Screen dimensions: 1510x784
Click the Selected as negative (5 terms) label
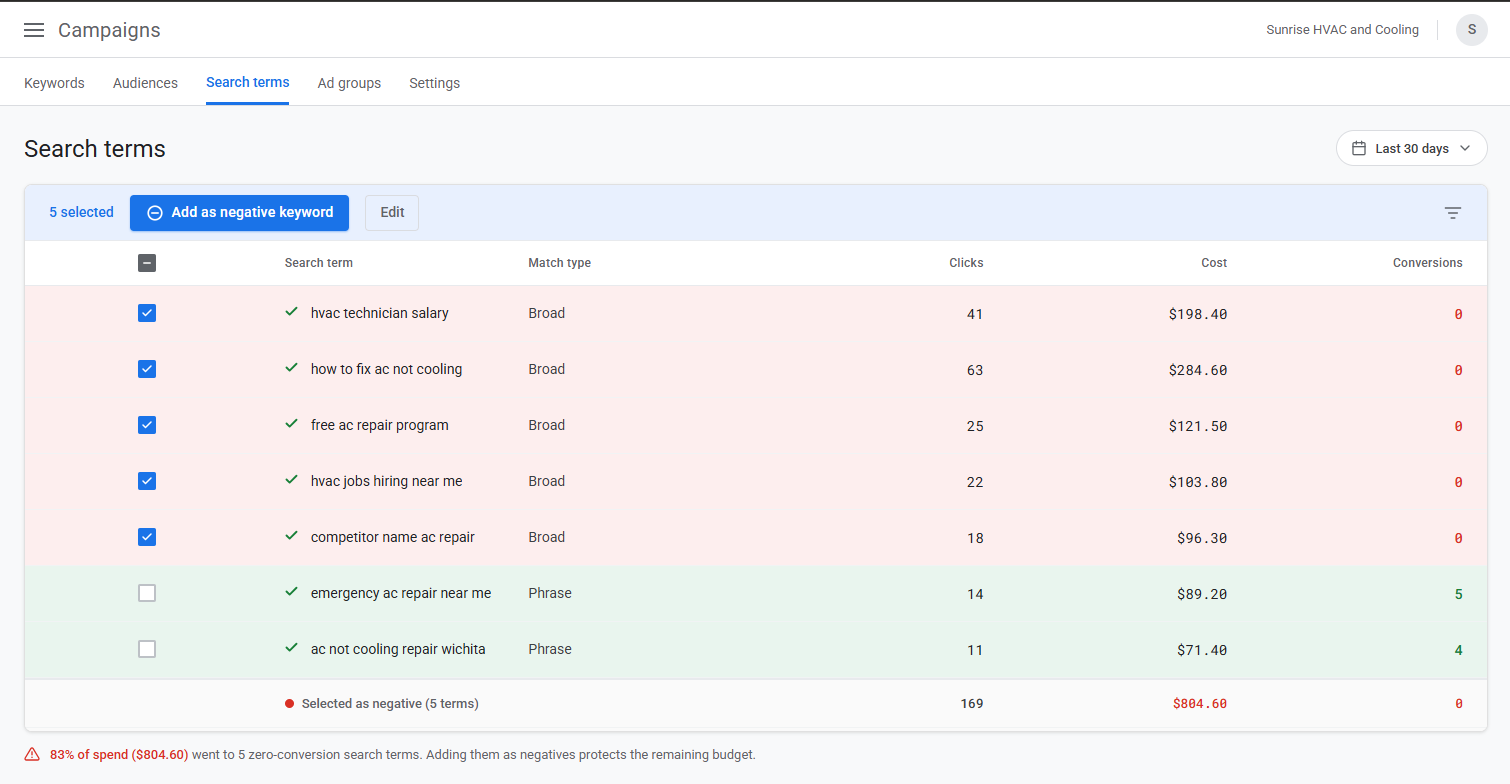390,704
